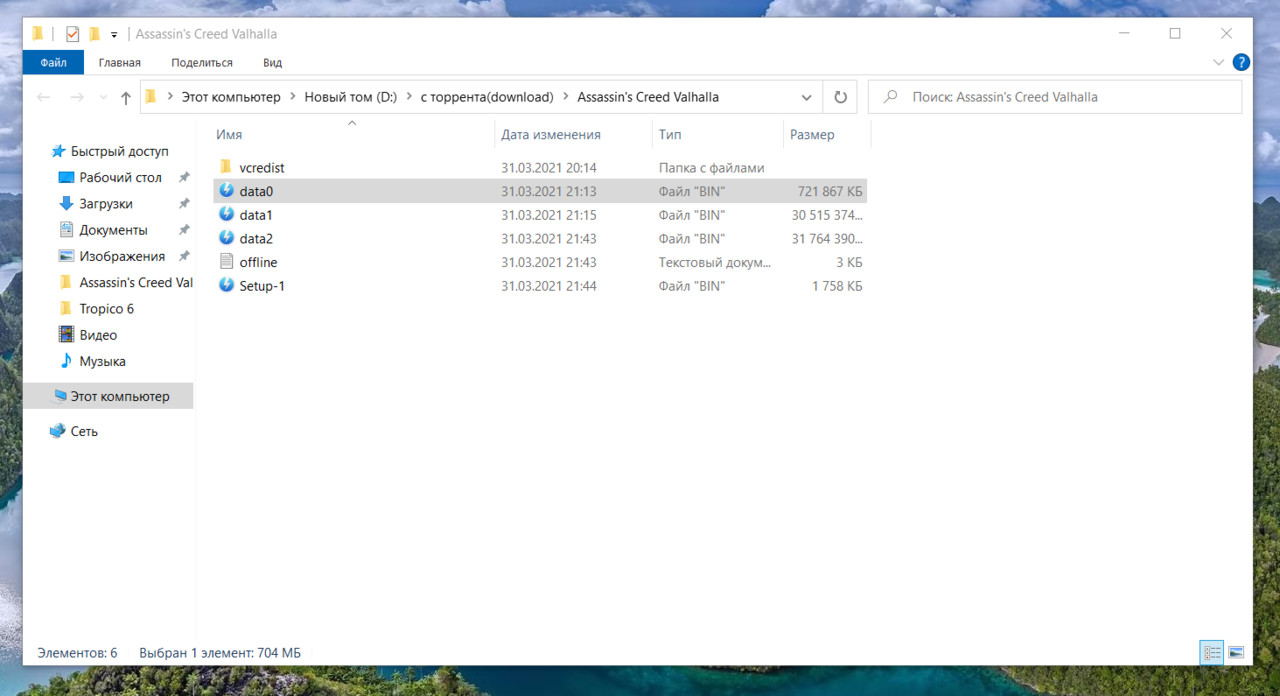Screen dimensions: 1280x696
Task: Go forward with the Forward arrow
Action: click(x=77, y=97)
